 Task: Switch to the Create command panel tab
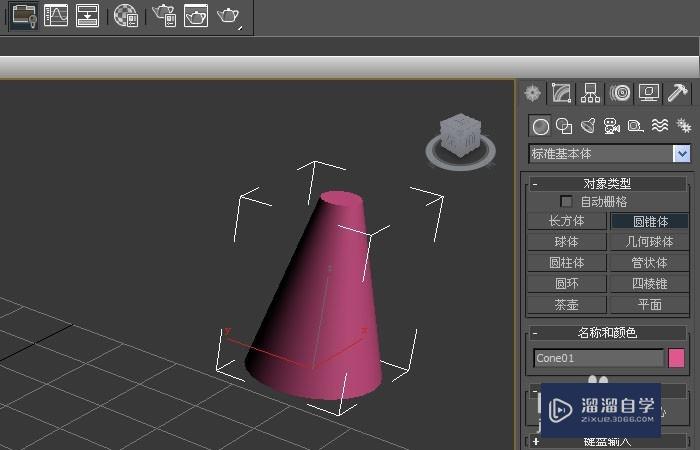pyautogui.click(x=533, y=93)
